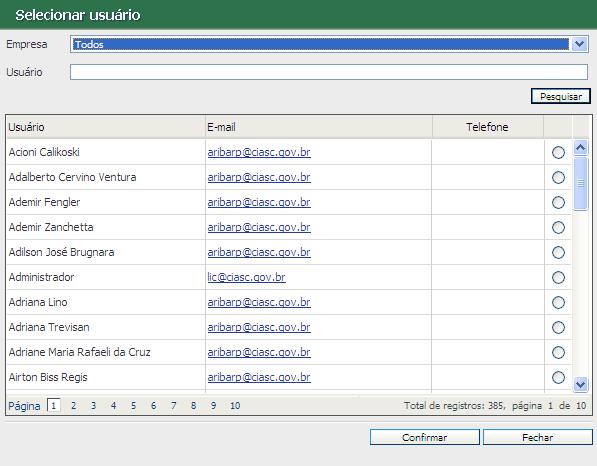
Task: Go to page 5 of results
Action: click(x=133, y=406)
